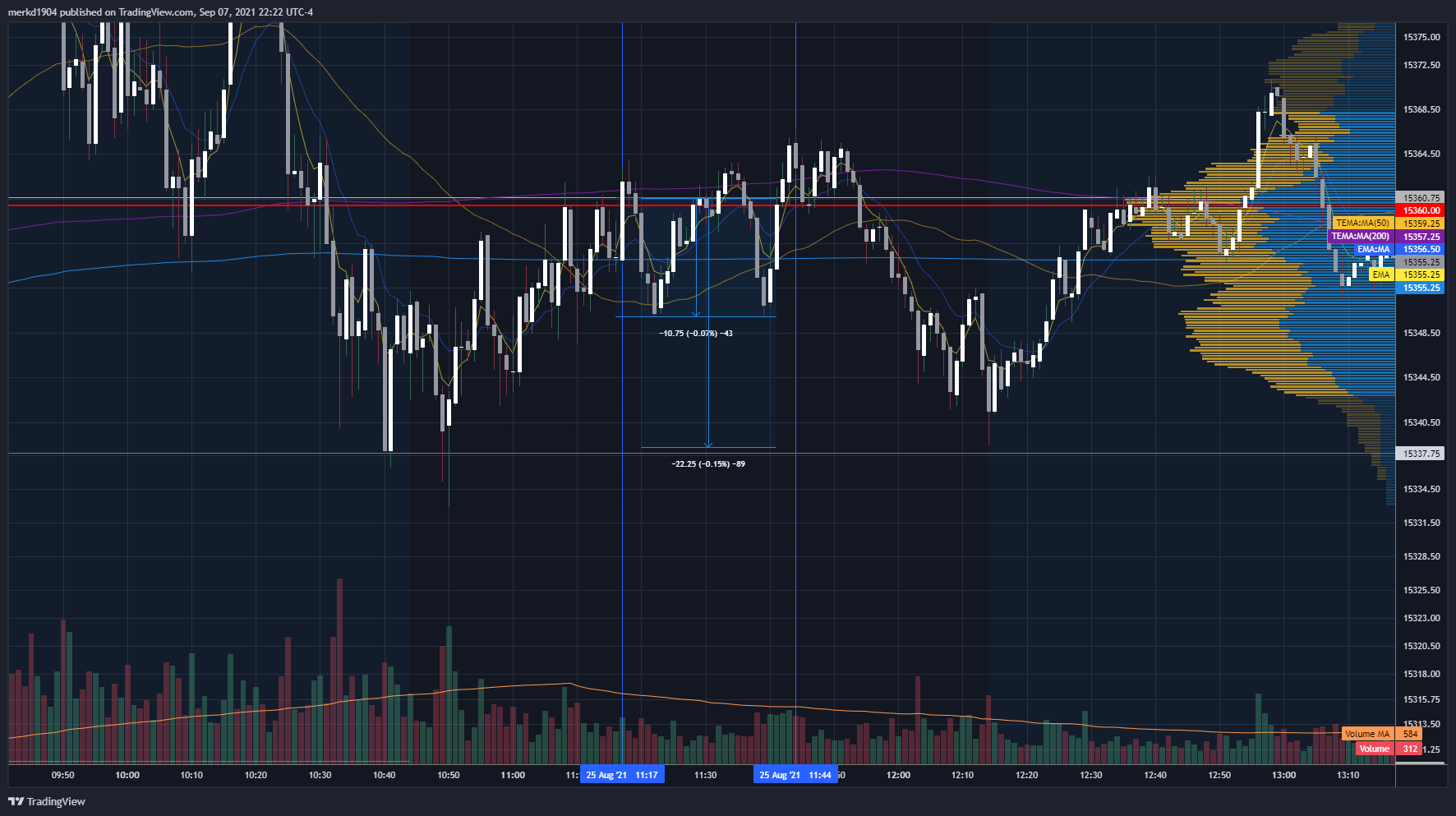Click the 10:50 time axis label
Image resolution: width=1456 pixels, height=816 pixels.
[449, 775]
